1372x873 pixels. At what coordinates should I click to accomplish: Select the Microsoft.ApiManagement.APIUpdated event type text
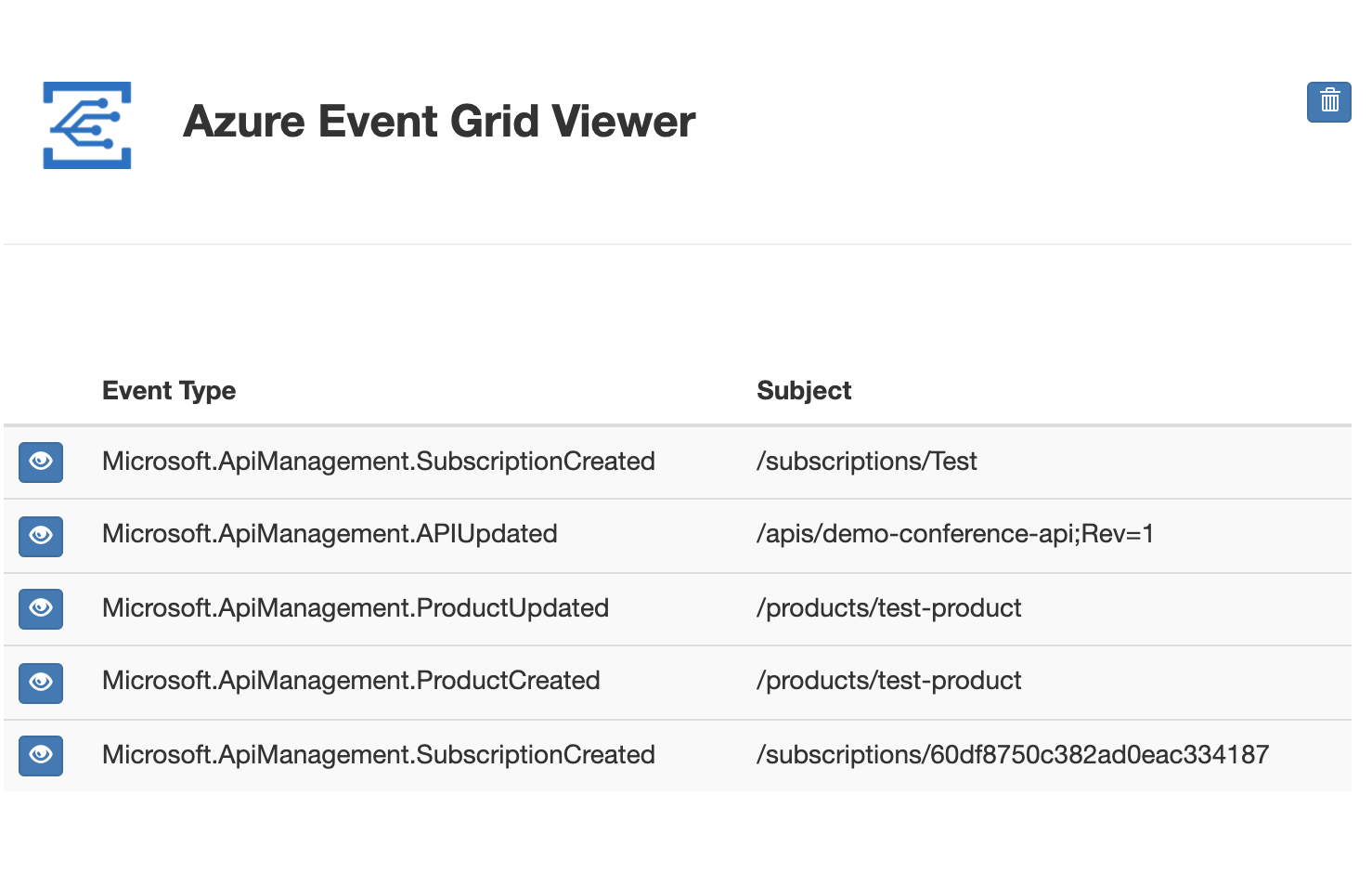pyautogui.click(x=330, y=534)
